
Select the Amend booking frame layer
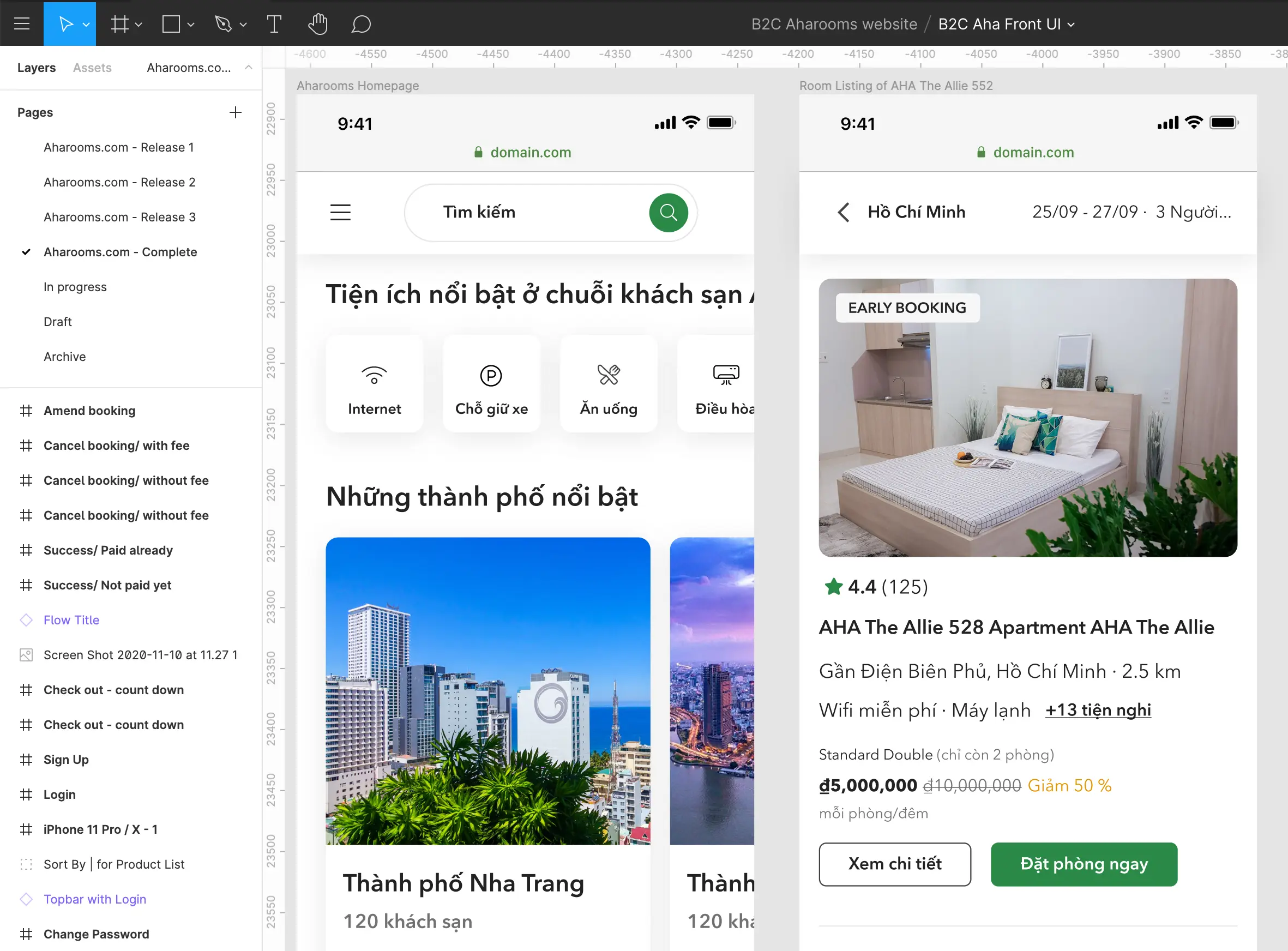(x=89, y=411)
